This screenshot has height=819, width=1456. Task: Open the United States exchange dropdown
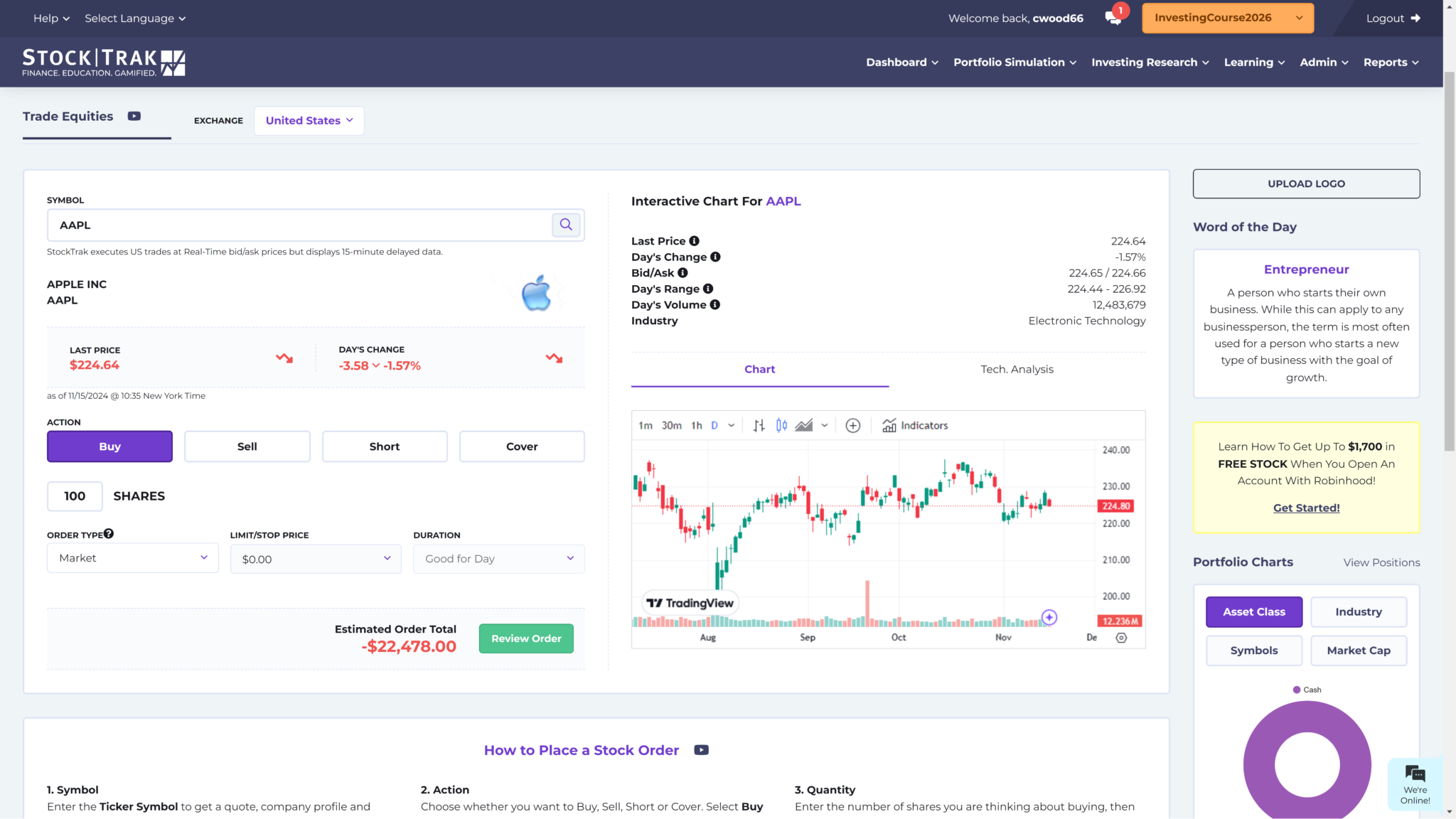pos(309,120)
